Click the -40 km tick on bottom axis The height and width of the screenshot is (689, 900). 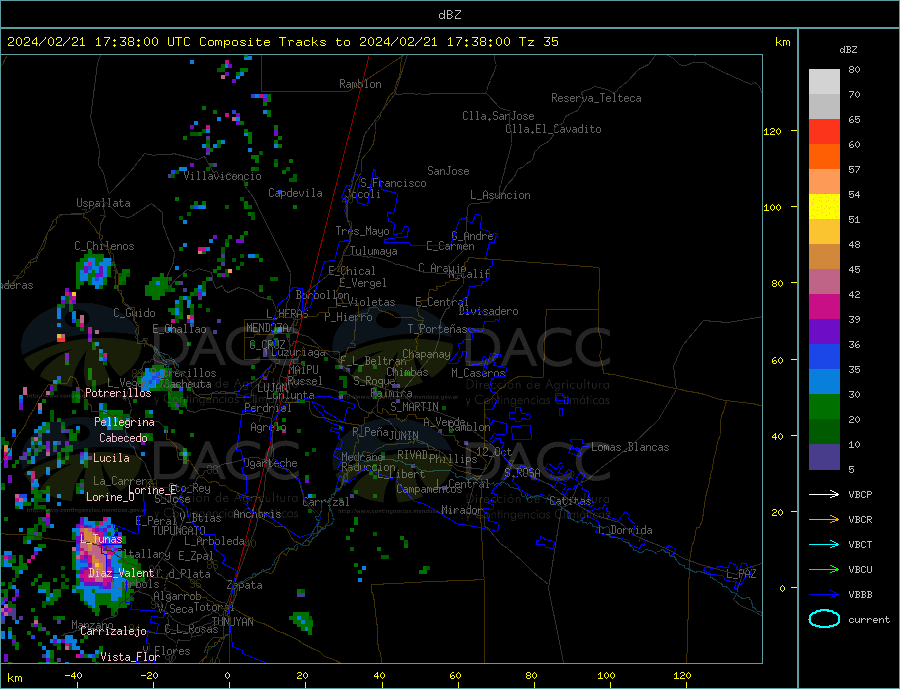point(73,676)
